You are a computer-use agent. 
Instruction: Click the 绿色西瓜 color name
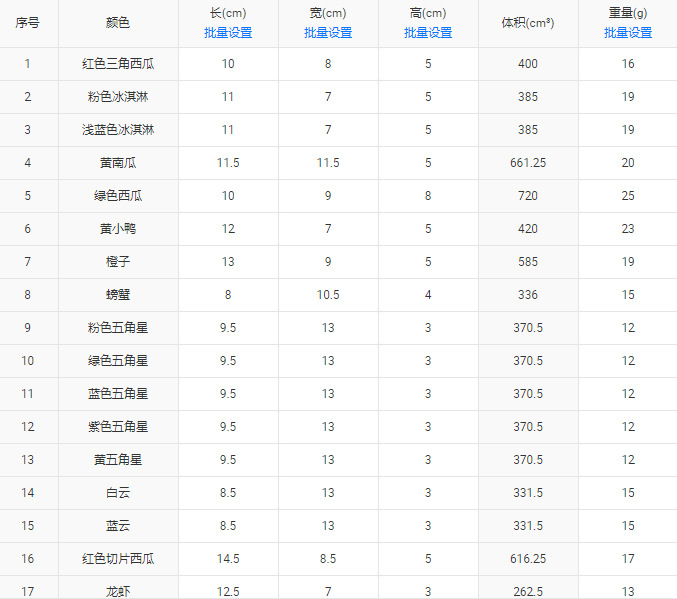click(118, 196)
